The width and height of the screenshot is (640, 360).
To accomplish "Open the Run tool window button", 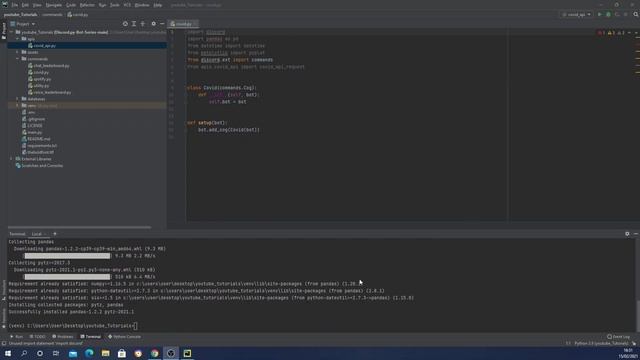I will coord(17,337).
